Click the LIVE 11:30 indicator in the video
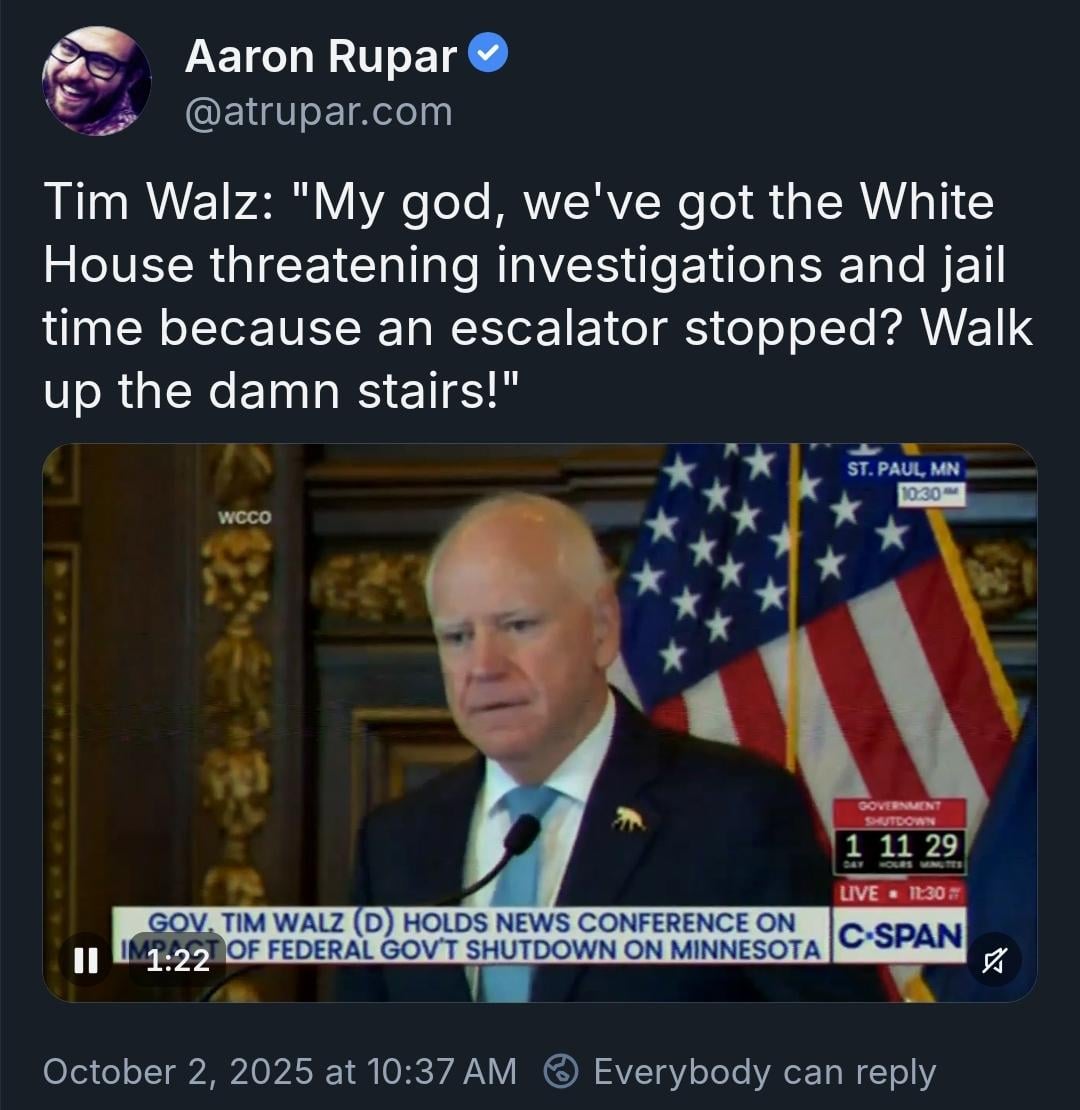Image resolution: width=1080 pixels, height=1110 pixels. click(x=900, y=893)
